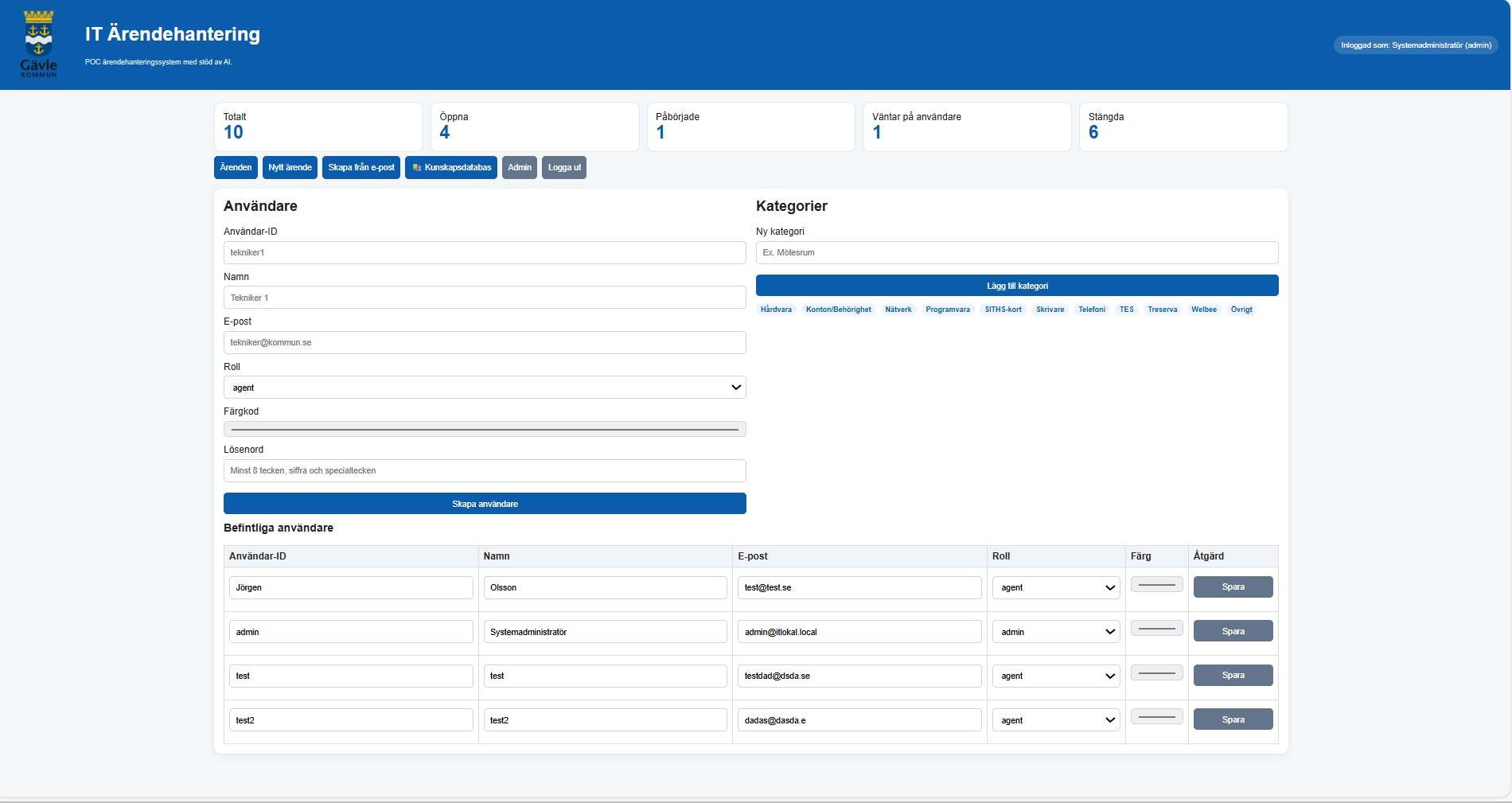Open Kunskapsdatabas with the books icon
1512x803 pixels.
[x=451, y=168]
